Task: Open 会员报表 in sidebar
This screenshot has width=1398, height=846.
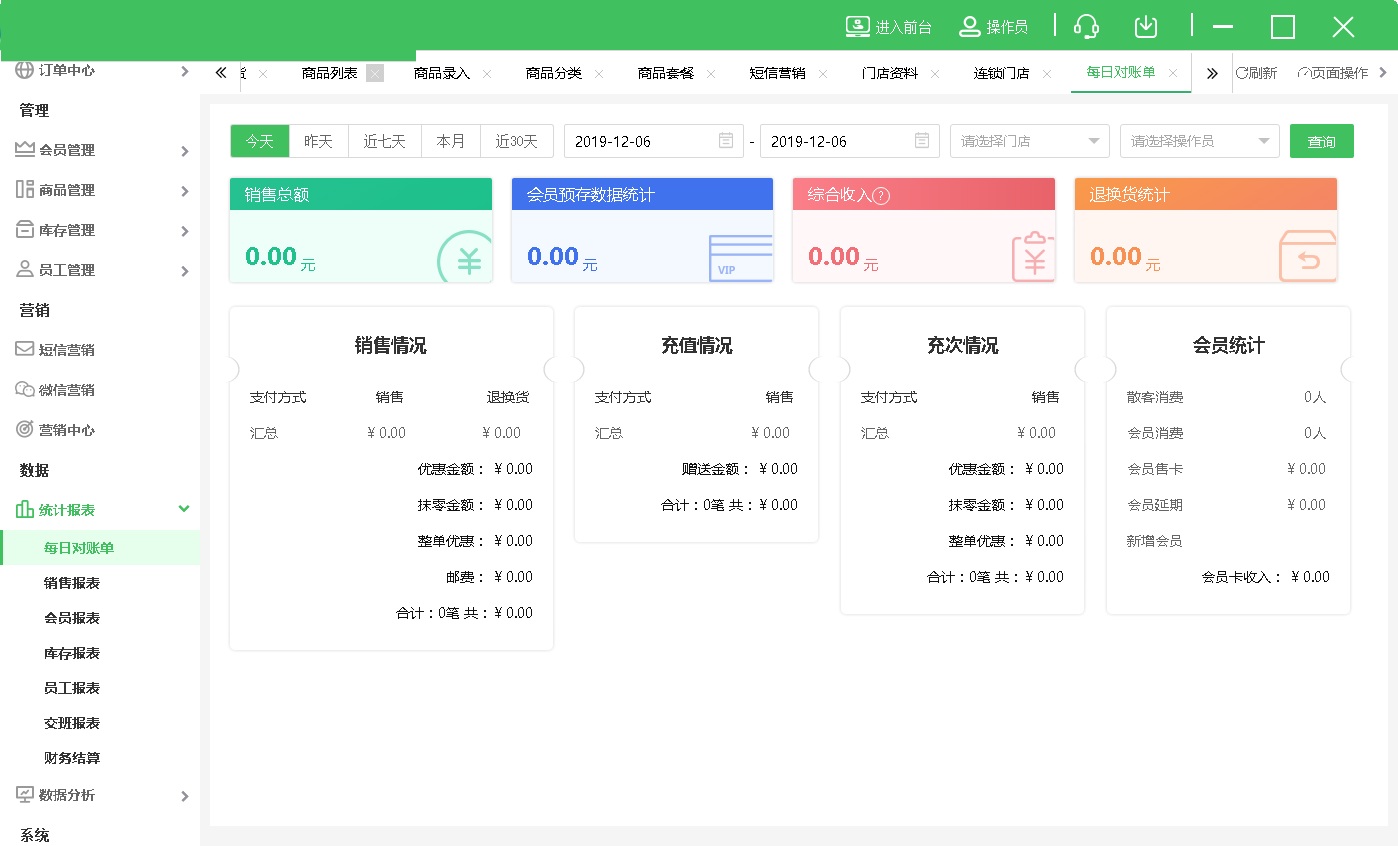Action: tap(72, 618)
